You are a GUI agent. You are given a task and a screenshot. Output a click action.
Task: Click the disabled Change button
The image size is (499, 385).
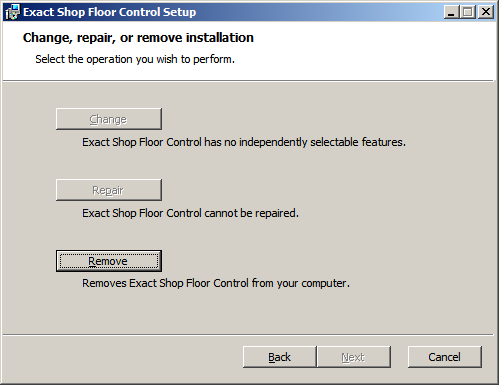109,119
